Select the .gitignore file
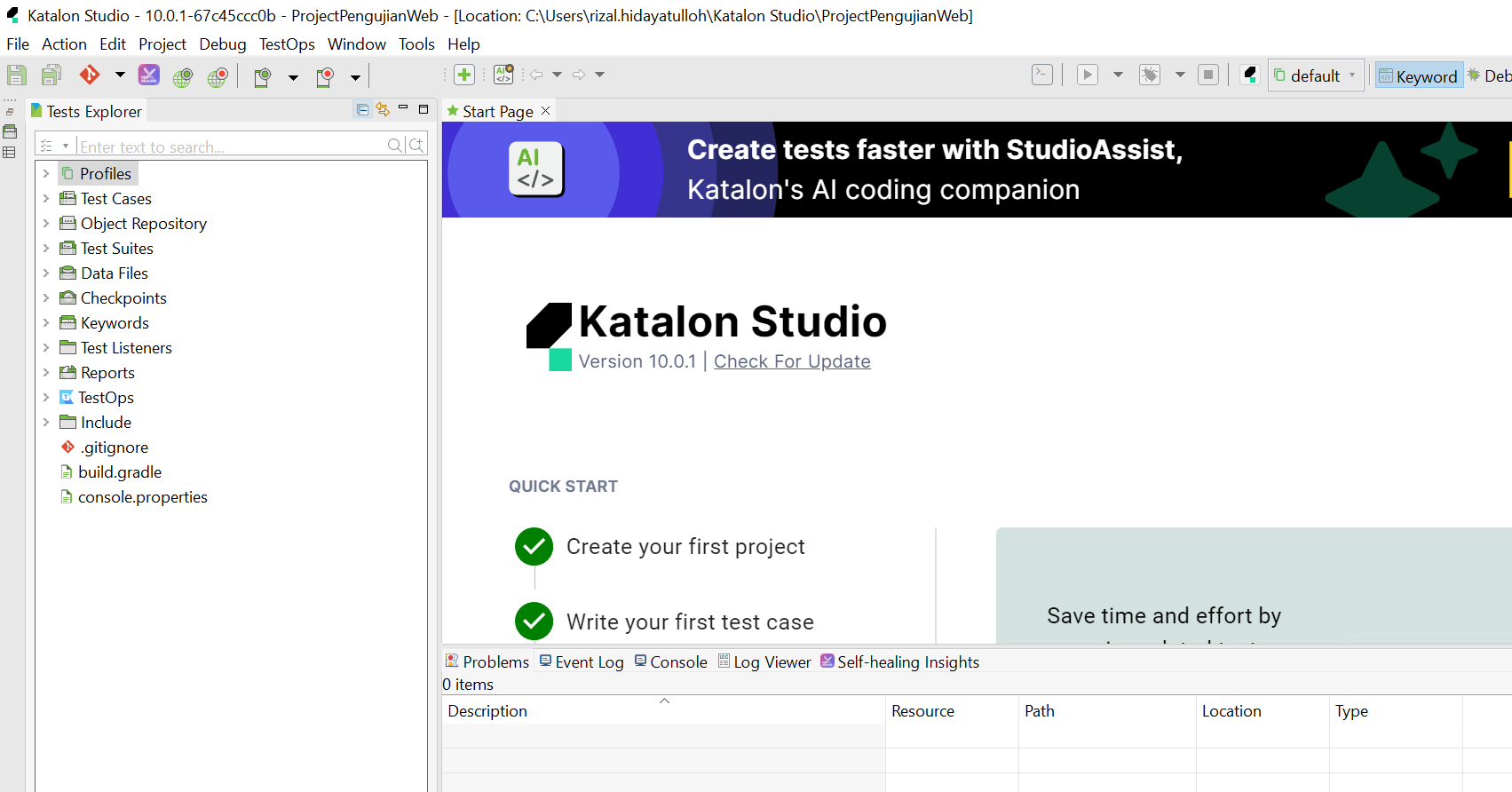The height and width of the screenshot is (792, 1512). pos(115,447)
